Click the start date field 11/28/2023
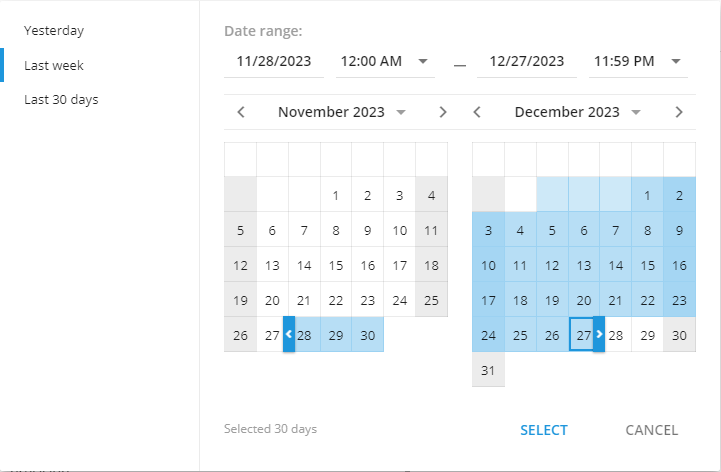 [275, 61]
